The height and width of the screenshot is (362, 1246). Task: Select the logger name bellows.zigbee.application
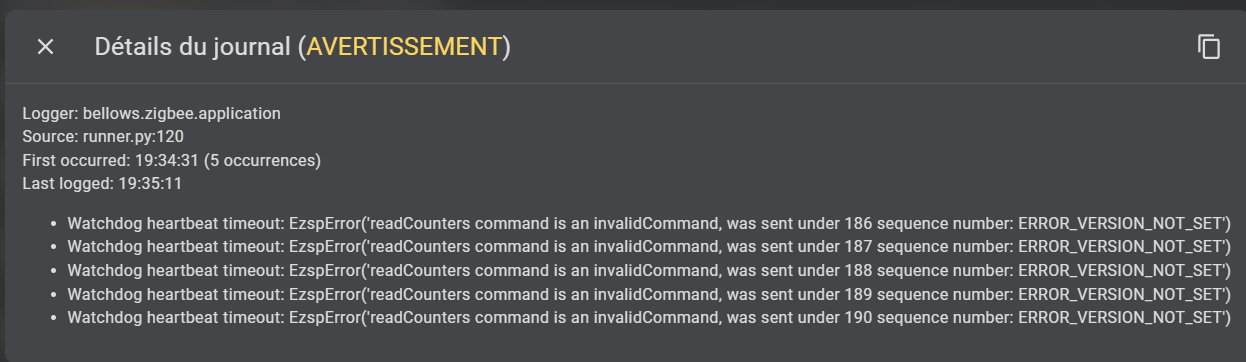pyautogui.click(x=181, y=113)
